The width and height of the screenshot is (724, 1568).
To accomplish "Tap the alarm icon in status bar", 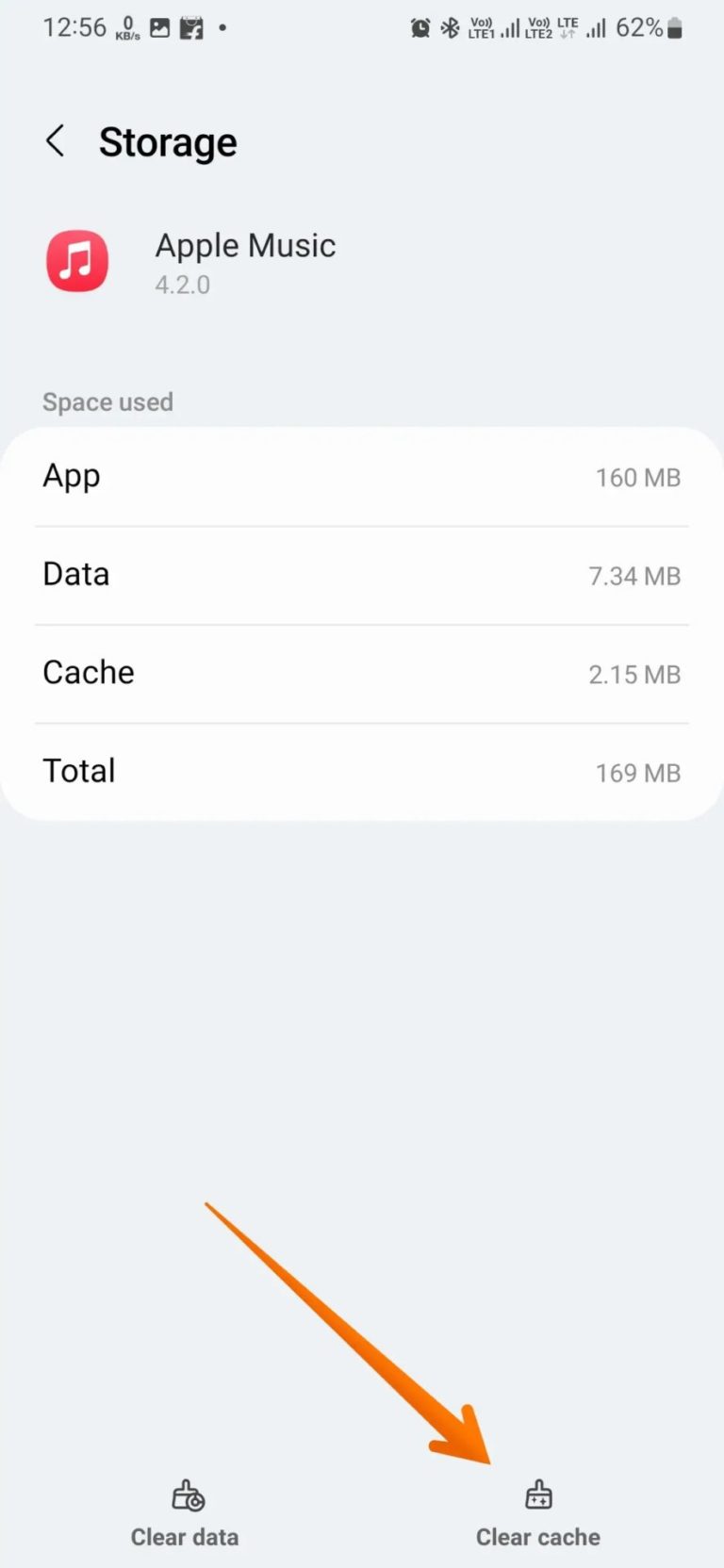I will [420, 28].
